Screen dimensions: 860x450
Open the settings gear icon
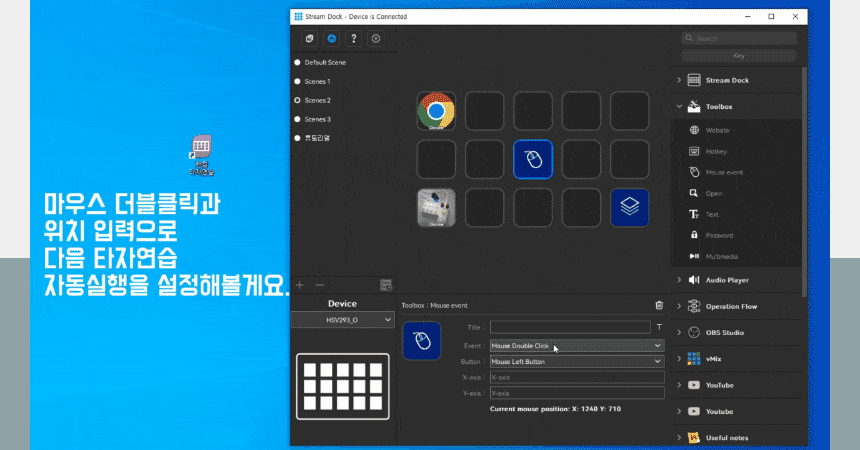pyautogui.click(x=376, y=38)
